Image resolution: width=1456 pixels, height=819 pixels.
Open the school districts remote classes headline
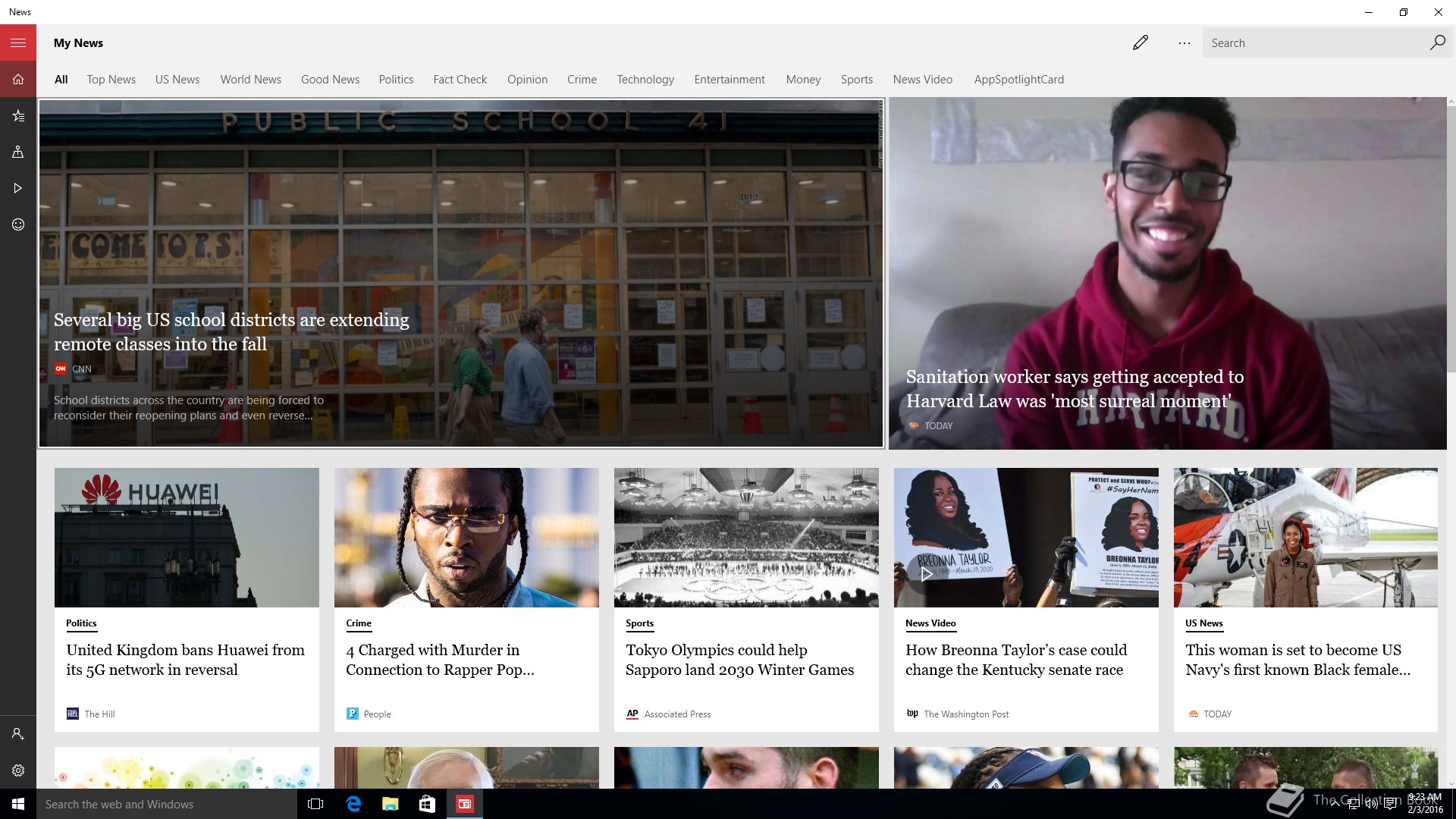(231, 332)
